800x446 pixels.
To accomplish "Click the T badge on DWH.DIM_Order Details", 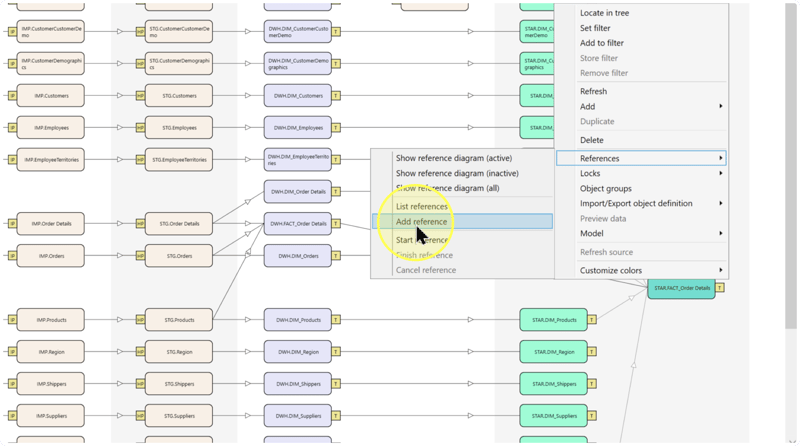I will pyautogui.click(x=336, y=192).
